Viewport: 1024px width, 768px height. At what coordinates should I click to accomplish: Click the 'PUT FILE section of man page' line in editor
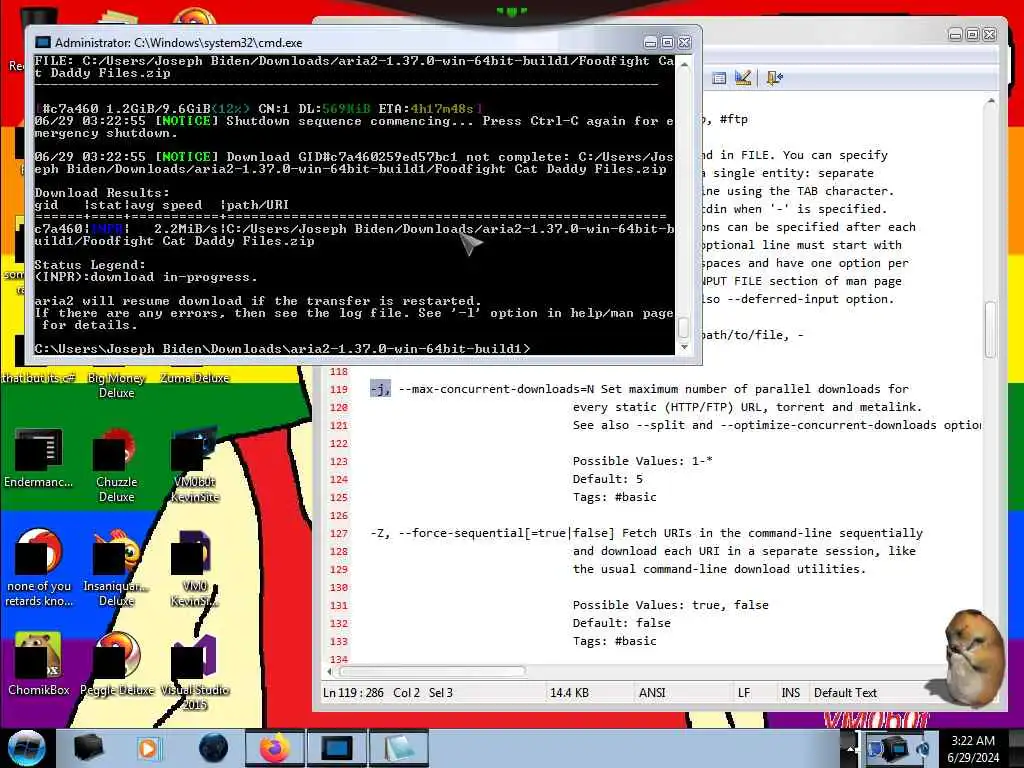pos(802,281)
